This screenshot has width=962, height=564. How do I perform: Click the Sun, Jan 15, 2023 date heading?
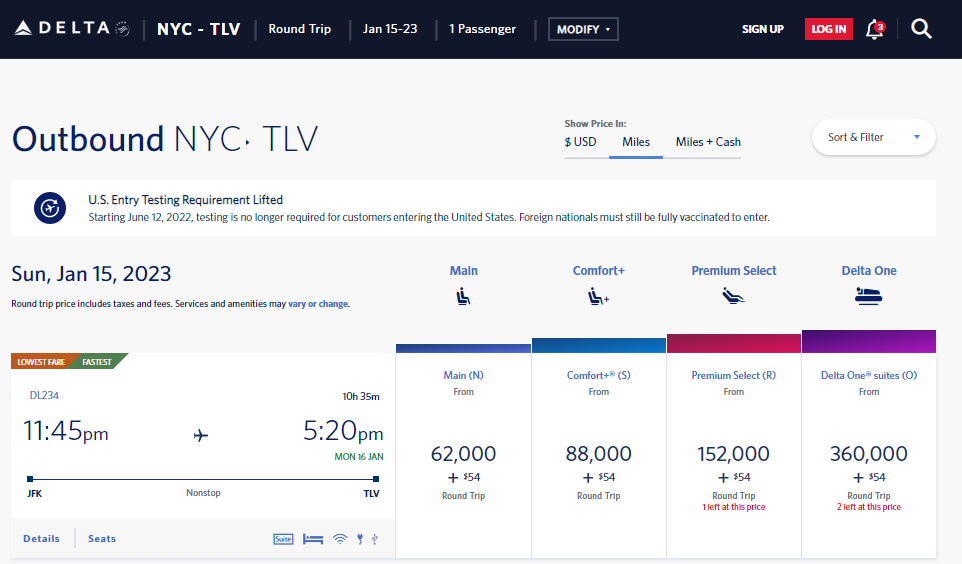[91, 274]
